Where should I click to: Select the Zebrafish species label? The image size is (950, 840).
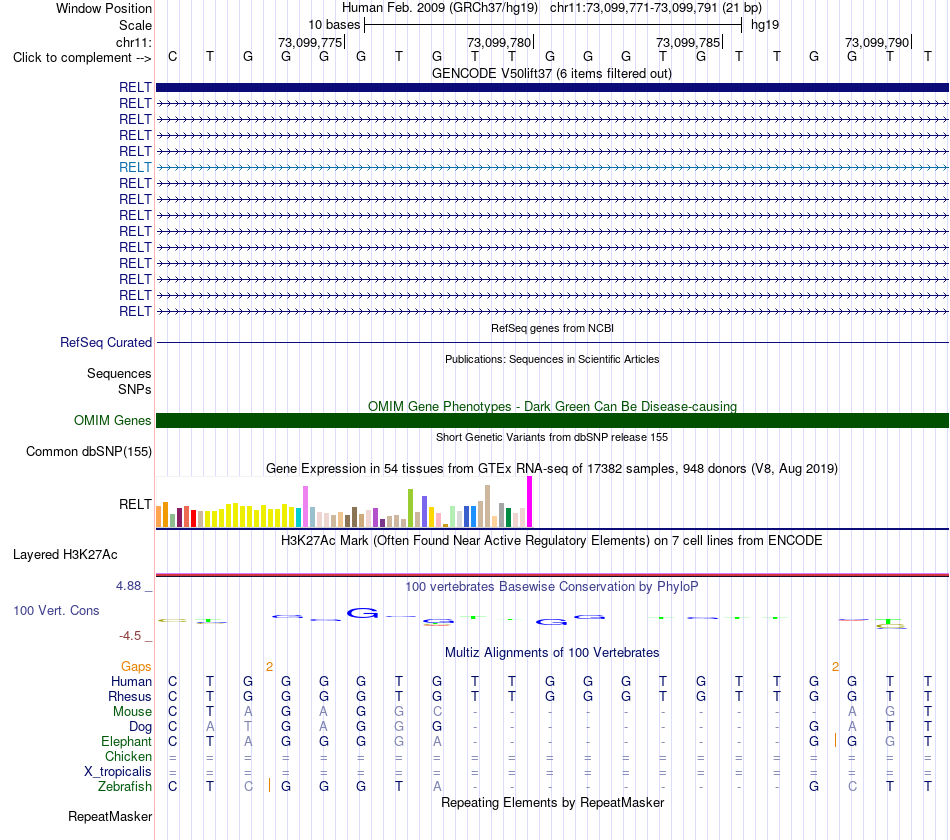pyautogui.click(x=125, y=787)
